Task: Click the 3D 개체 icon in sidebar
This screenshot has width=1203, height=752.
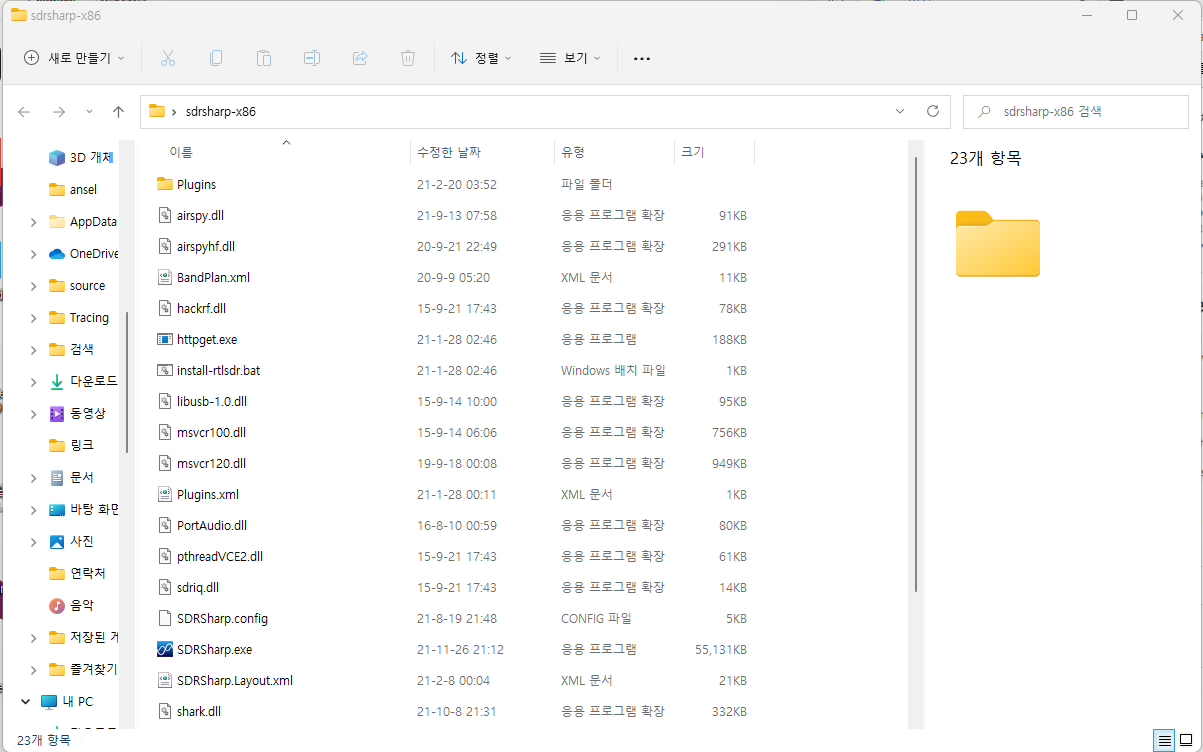Action: [57, 157]
